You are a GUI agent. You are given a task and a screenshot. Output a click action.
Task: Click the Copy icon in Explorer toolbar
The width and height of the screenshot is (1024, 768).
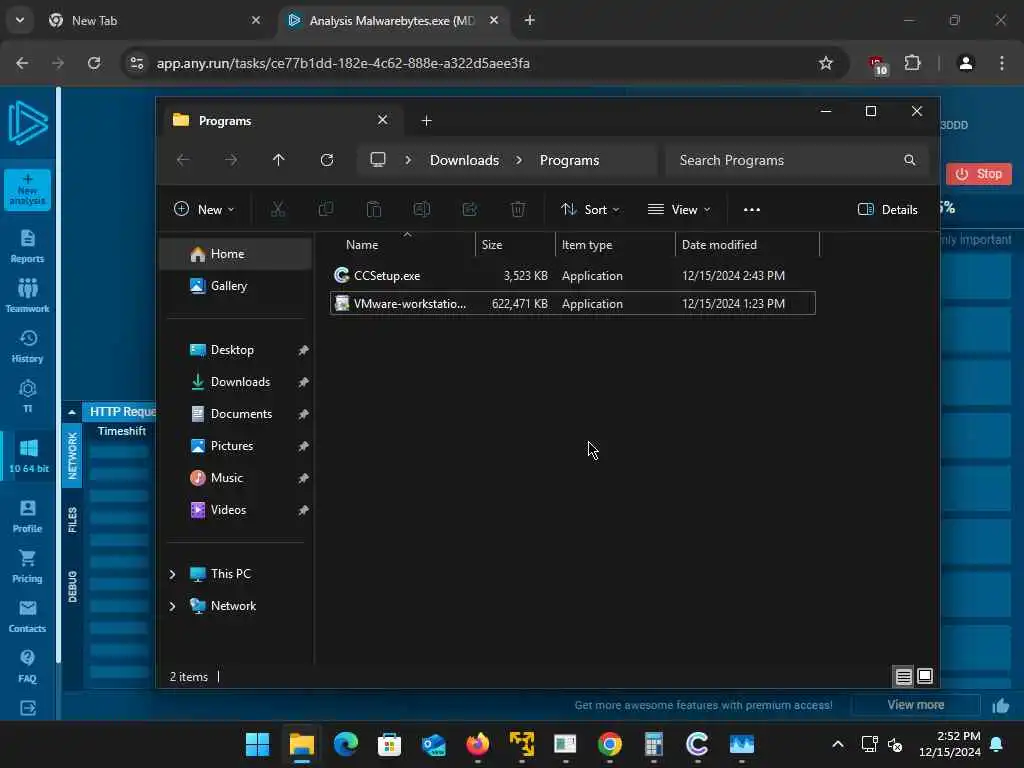[x=325, y=210]
